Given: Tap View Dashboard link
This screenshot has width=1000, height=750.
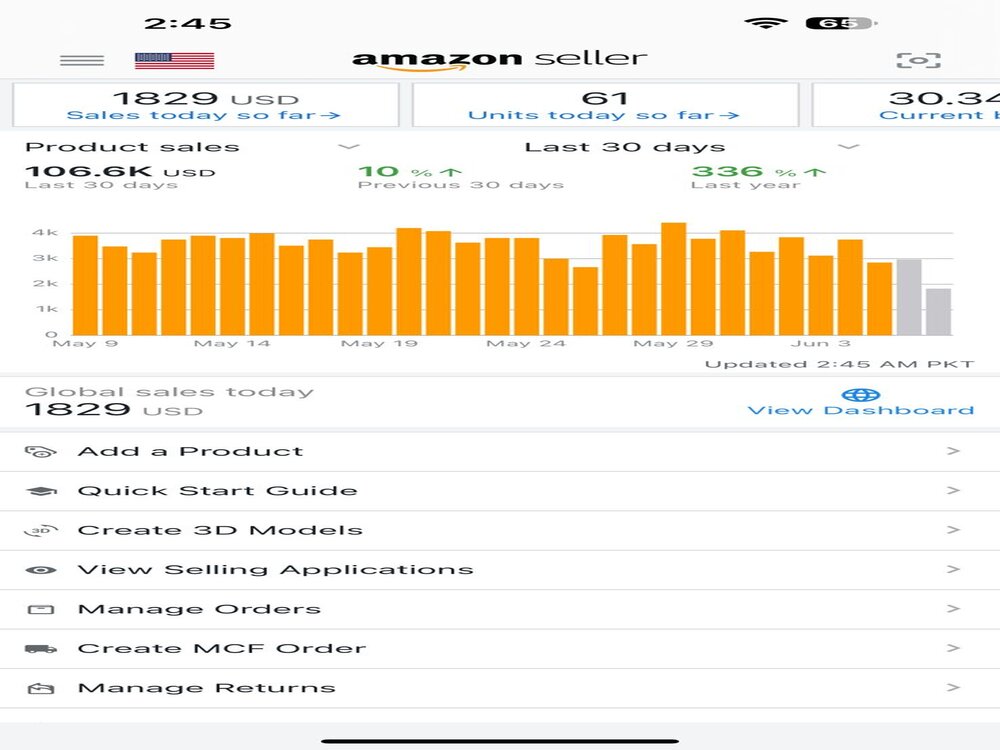Looking at the screenshot, I should pyautogui.click(x=860, y=410).
